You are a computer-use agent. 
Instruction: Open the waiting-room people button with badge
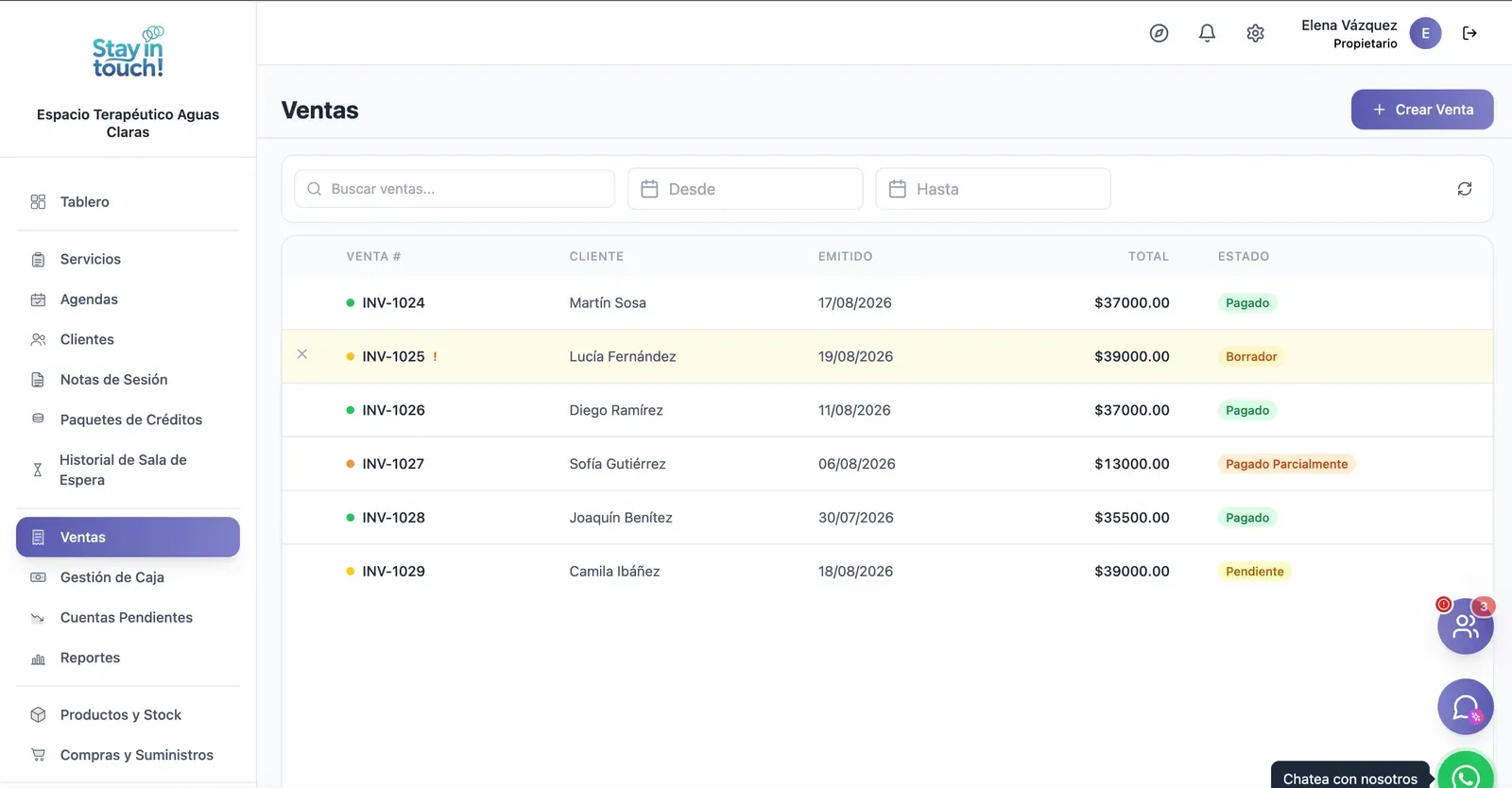(1466, 625)
